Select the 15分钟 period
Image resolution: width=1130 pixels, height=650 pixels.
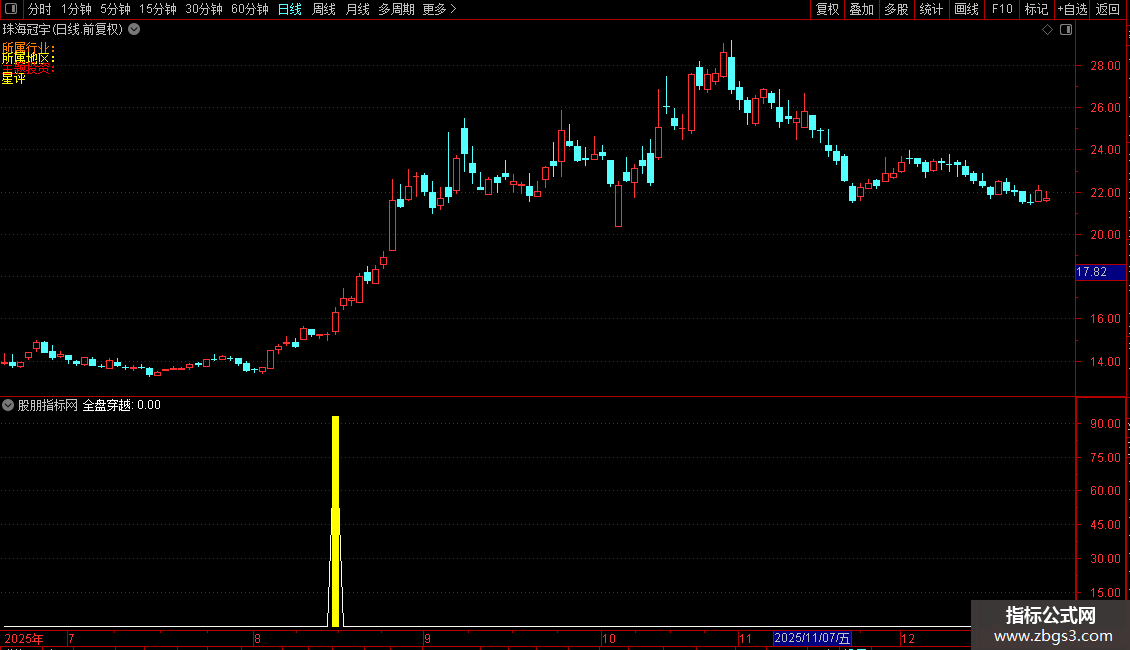coord(157,9)
